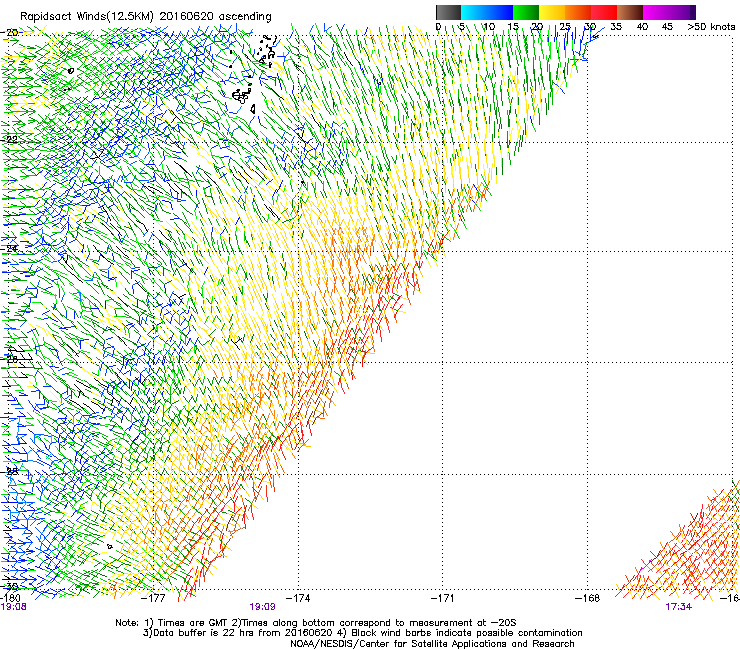Click the -20 latitude axis label

pyautogui.click(x=10, y=33)
